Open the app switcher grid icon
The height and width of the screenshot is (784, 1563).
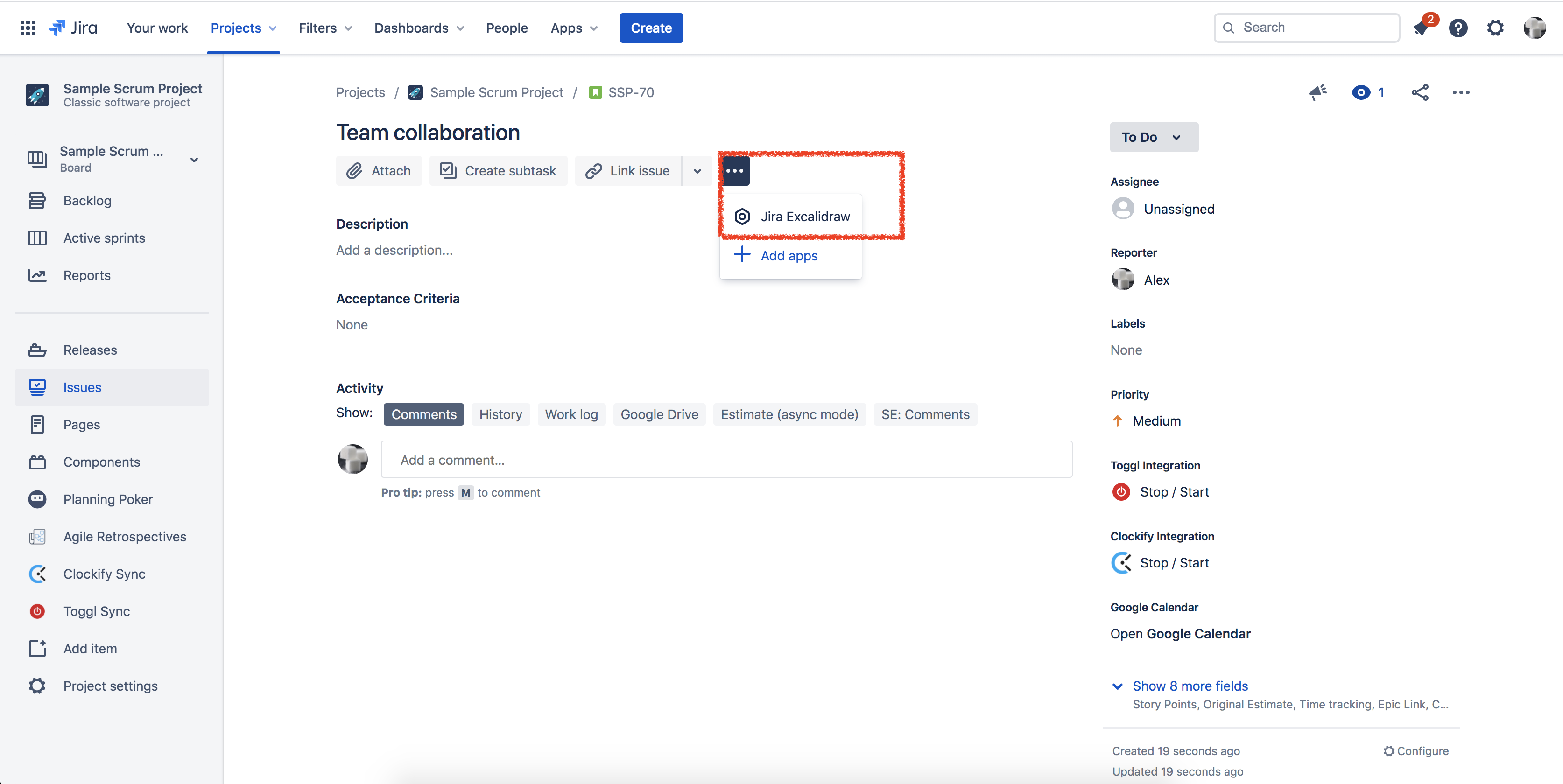pos(28,28)
